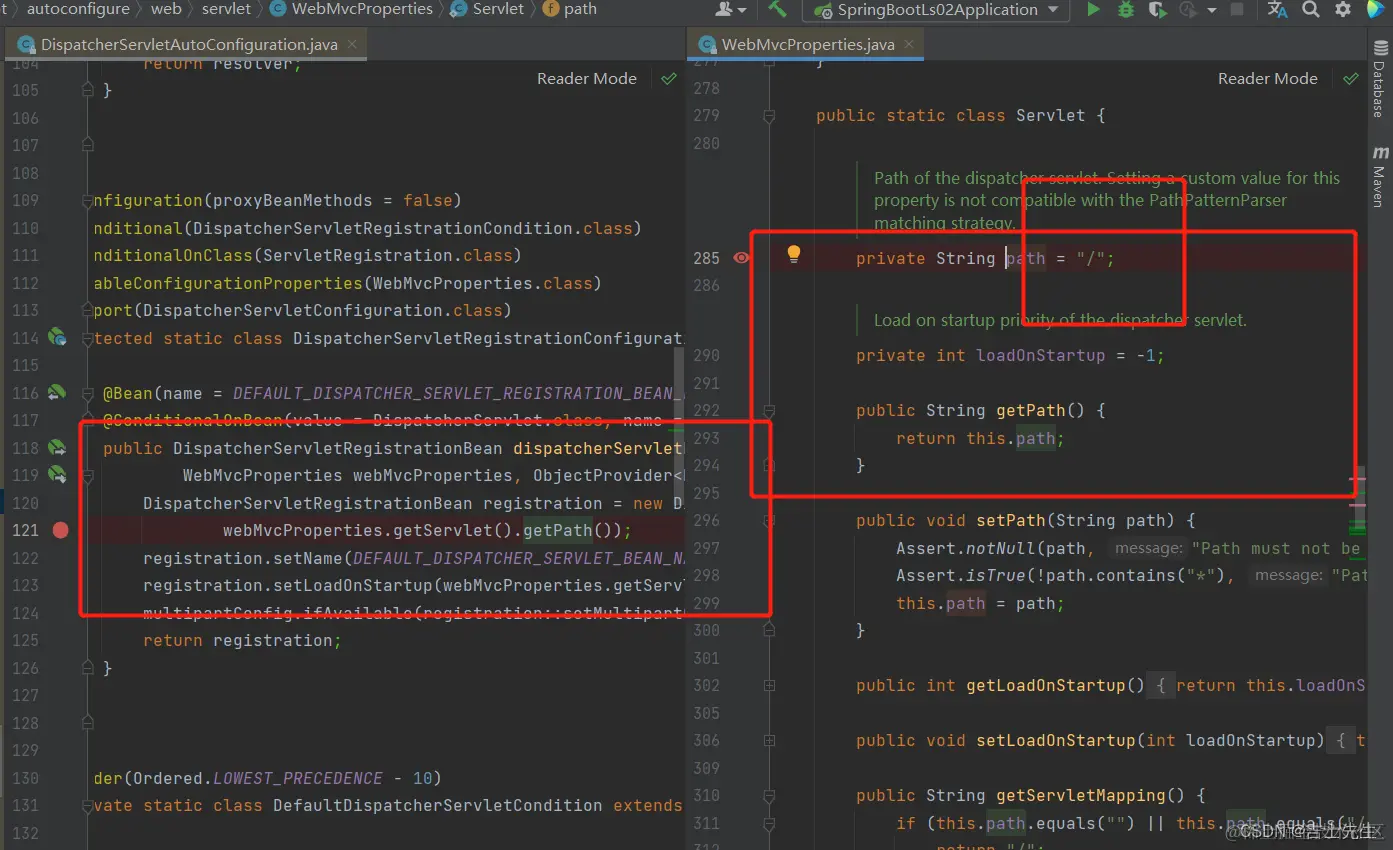This screenshot has height=850, width=1393.
Task: Toggle the field watchpoint on line 285
Action: click(x=741, y=258)
